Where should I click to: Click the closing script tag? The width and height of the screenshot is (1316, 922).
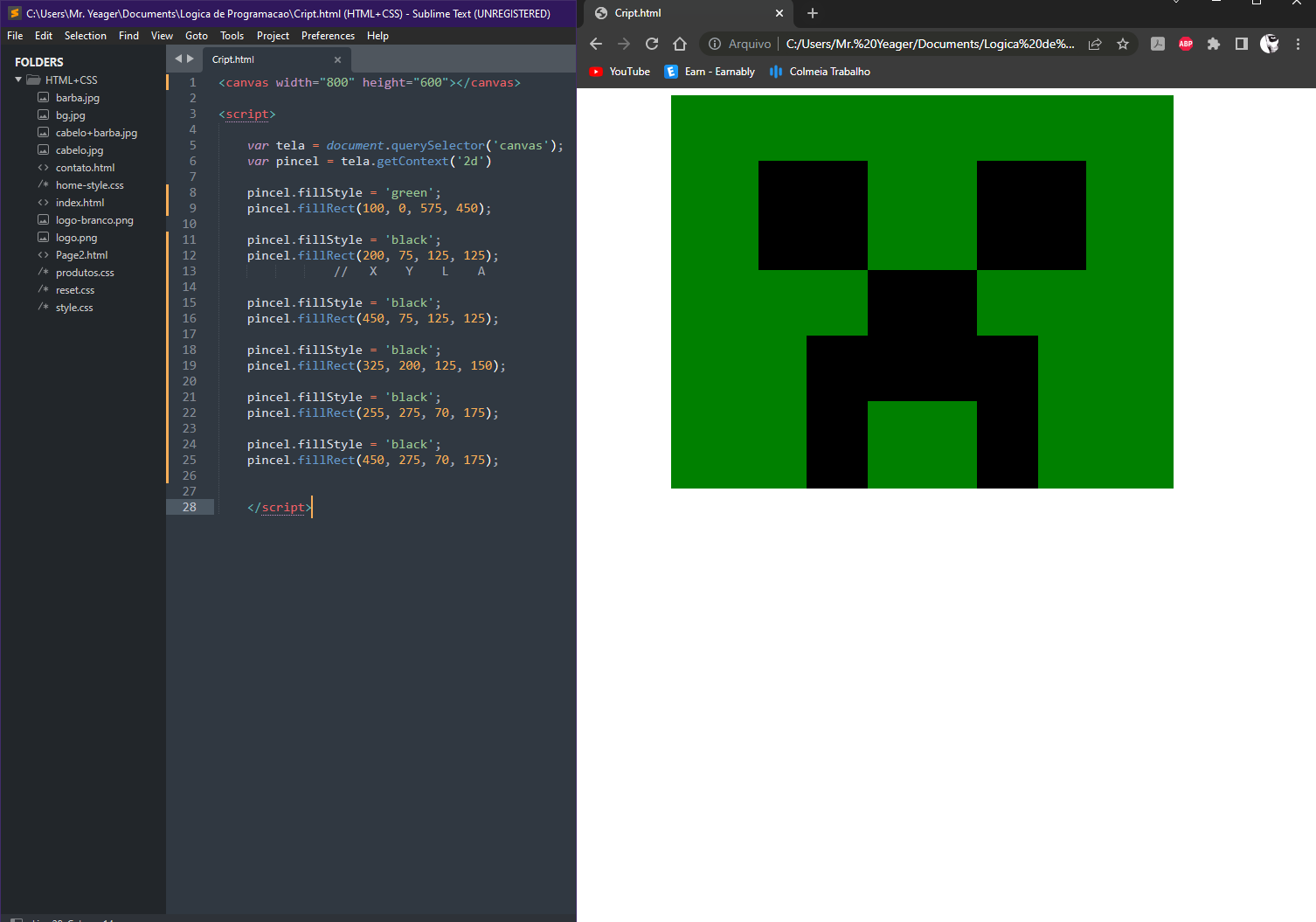[280, 507]
